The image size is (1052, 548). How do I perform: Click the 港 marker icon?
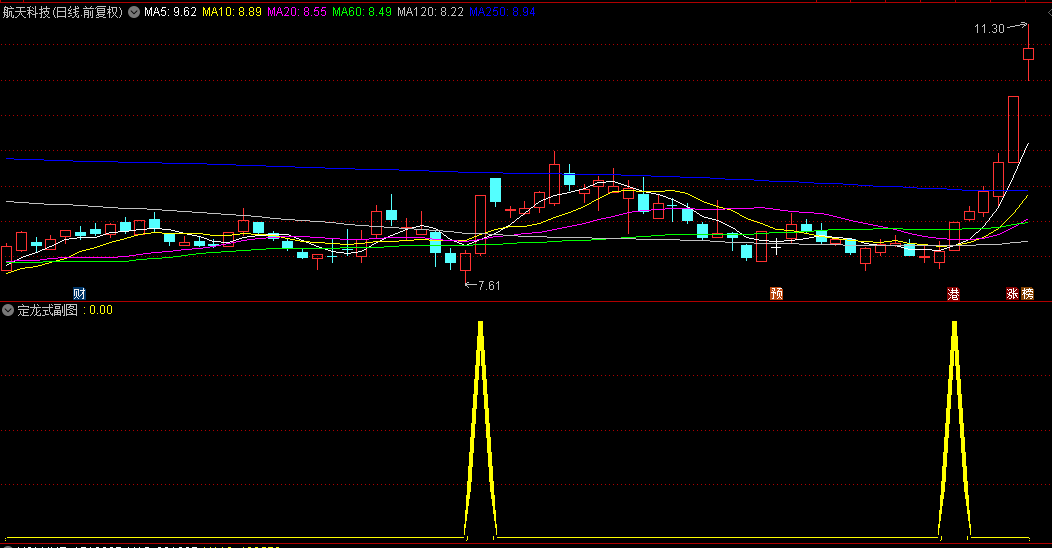(953, 293)
